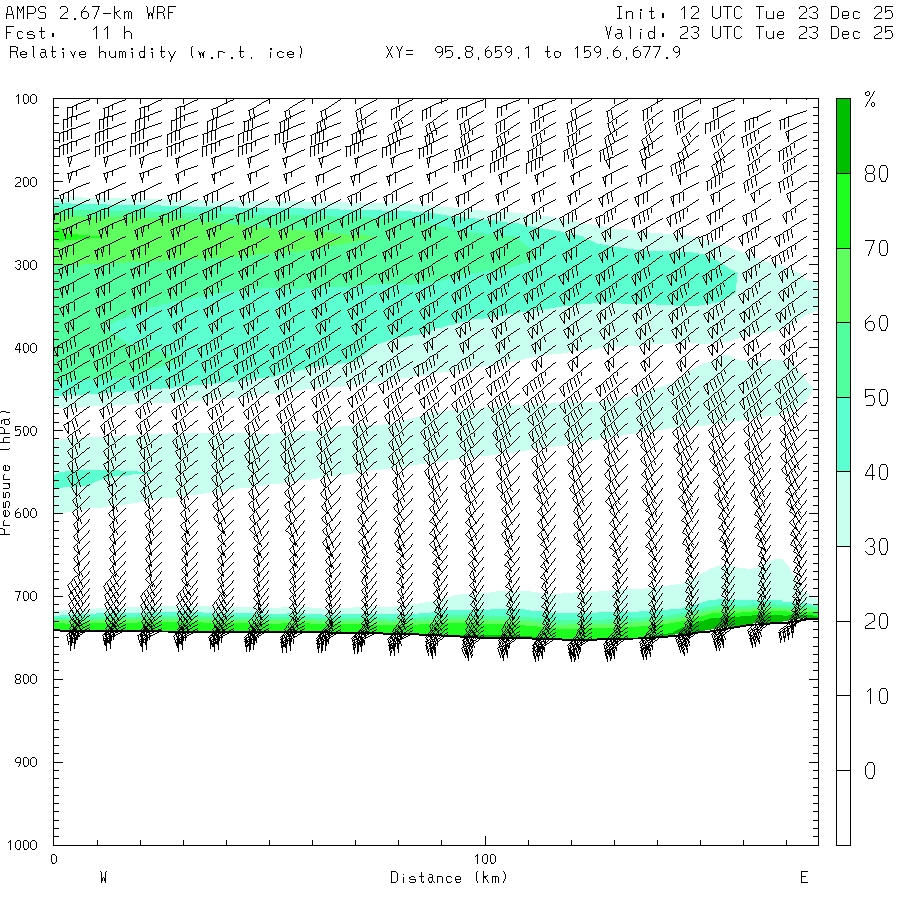This screenshot has height=900, width=900.
Task: Click the 'E' east direction marker
Action: [x=804, y=878]
